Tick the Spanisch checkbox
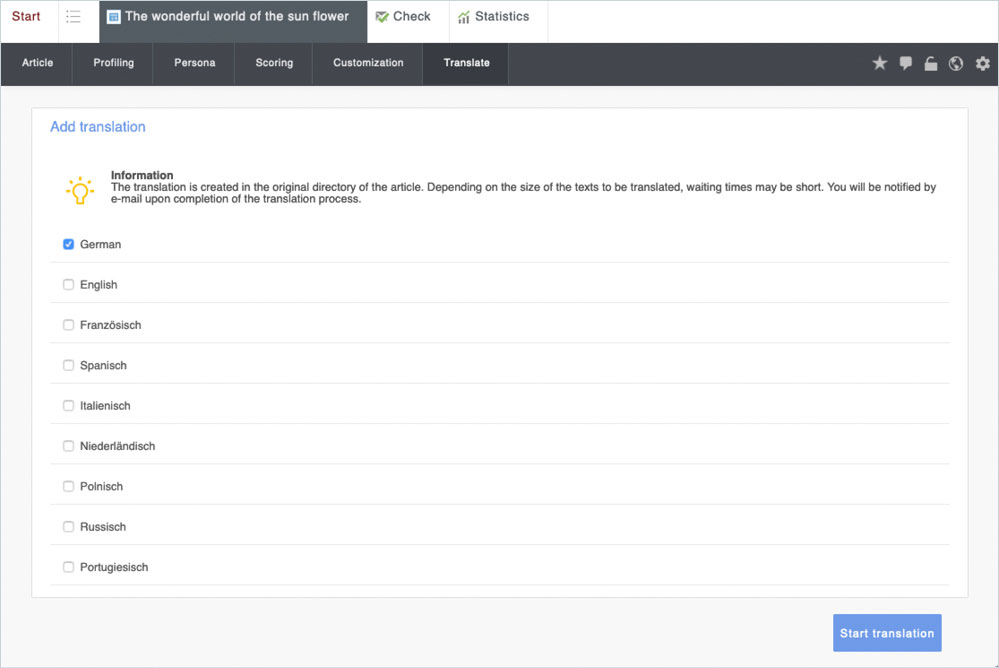 (x=68, y=365)
